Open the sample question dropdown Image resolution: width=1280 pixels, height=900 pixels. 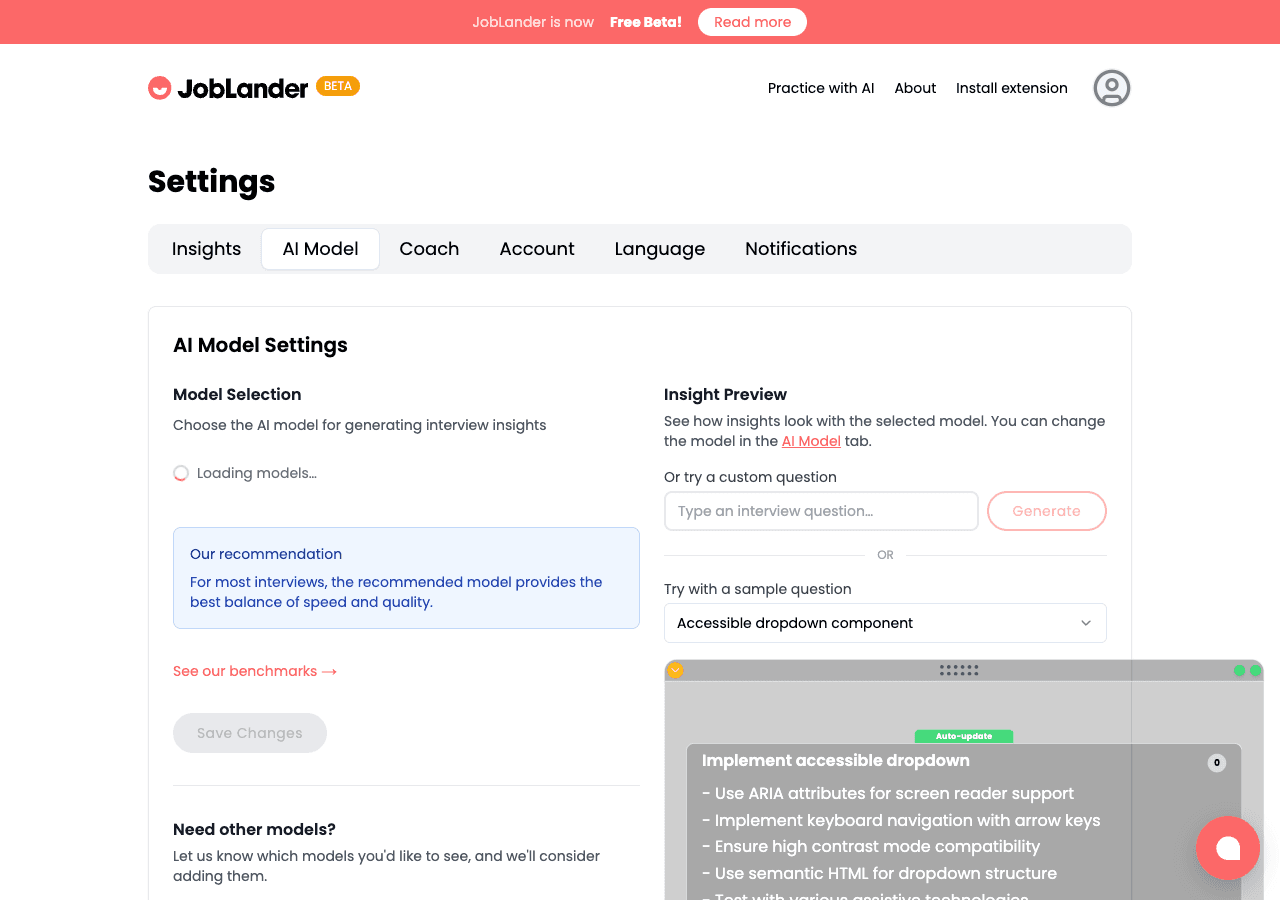[885, 623]
